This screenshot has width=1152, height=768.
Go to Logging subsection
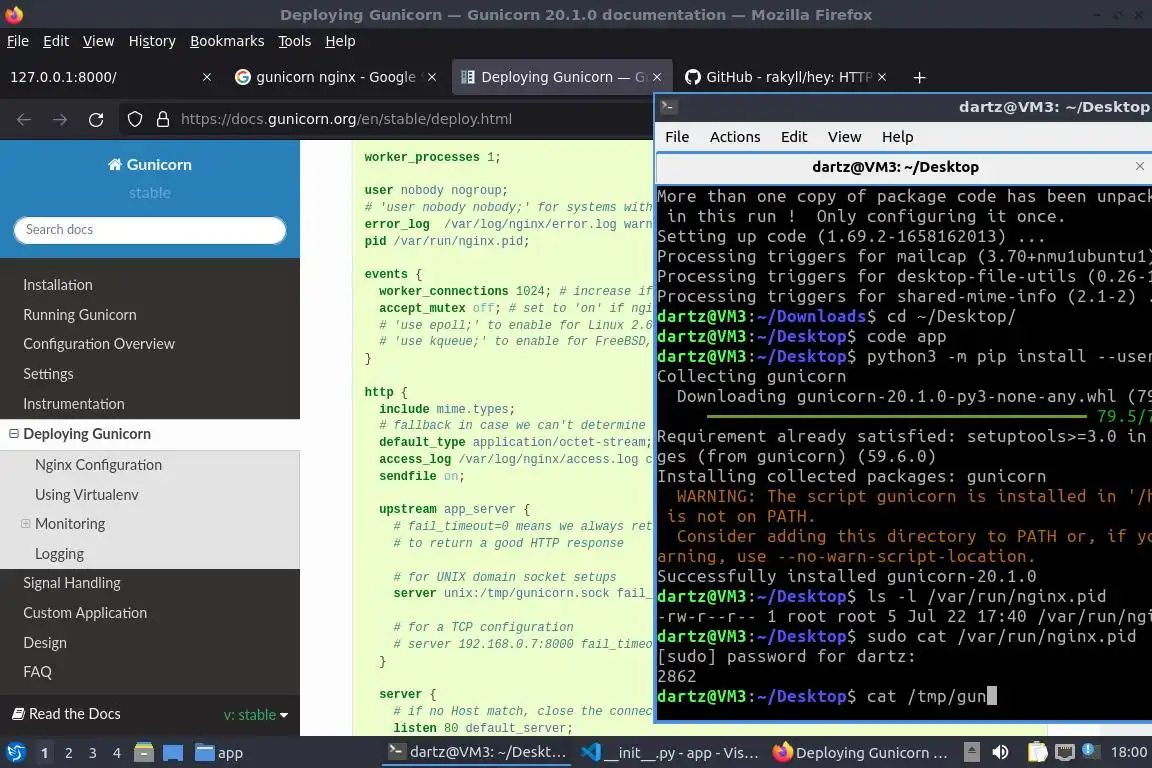pos(60,553)
